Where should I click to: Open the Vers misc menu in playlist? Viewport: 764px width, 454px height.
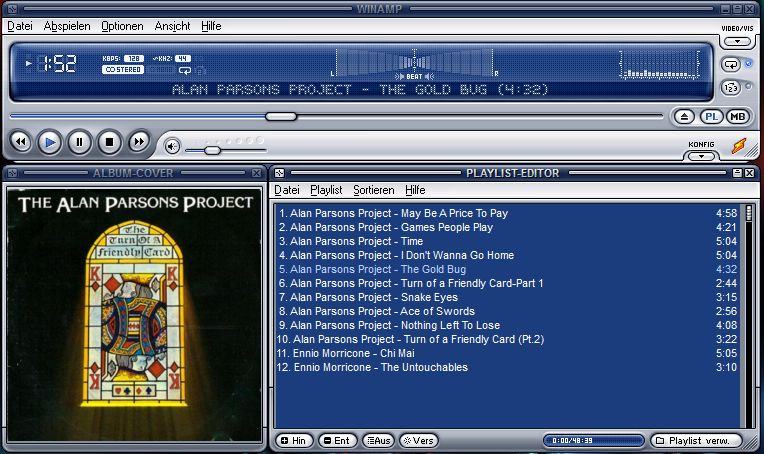(419, 440)
